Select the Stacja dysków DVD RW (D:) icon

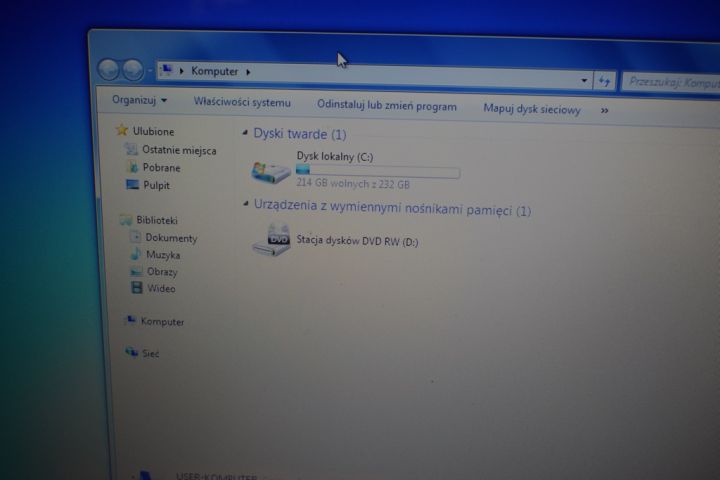click(x=271, y=240)
